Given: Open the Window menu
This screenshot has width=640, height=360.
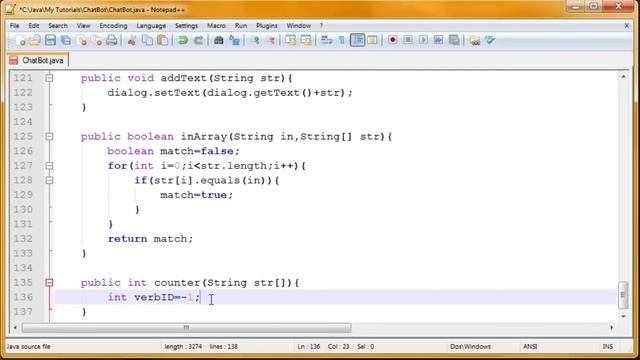Looking at the screenshot, I should tap(298, 26).
